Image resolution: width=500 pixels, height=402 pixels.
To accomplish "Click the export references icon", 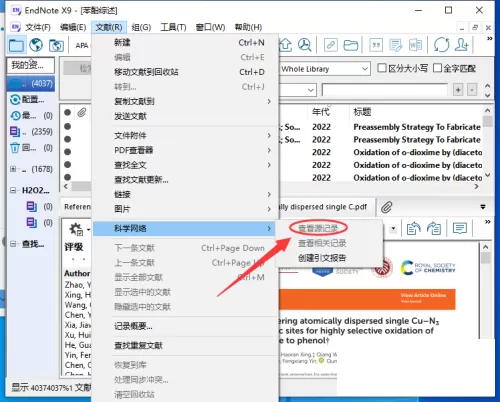I will [286, 45].
